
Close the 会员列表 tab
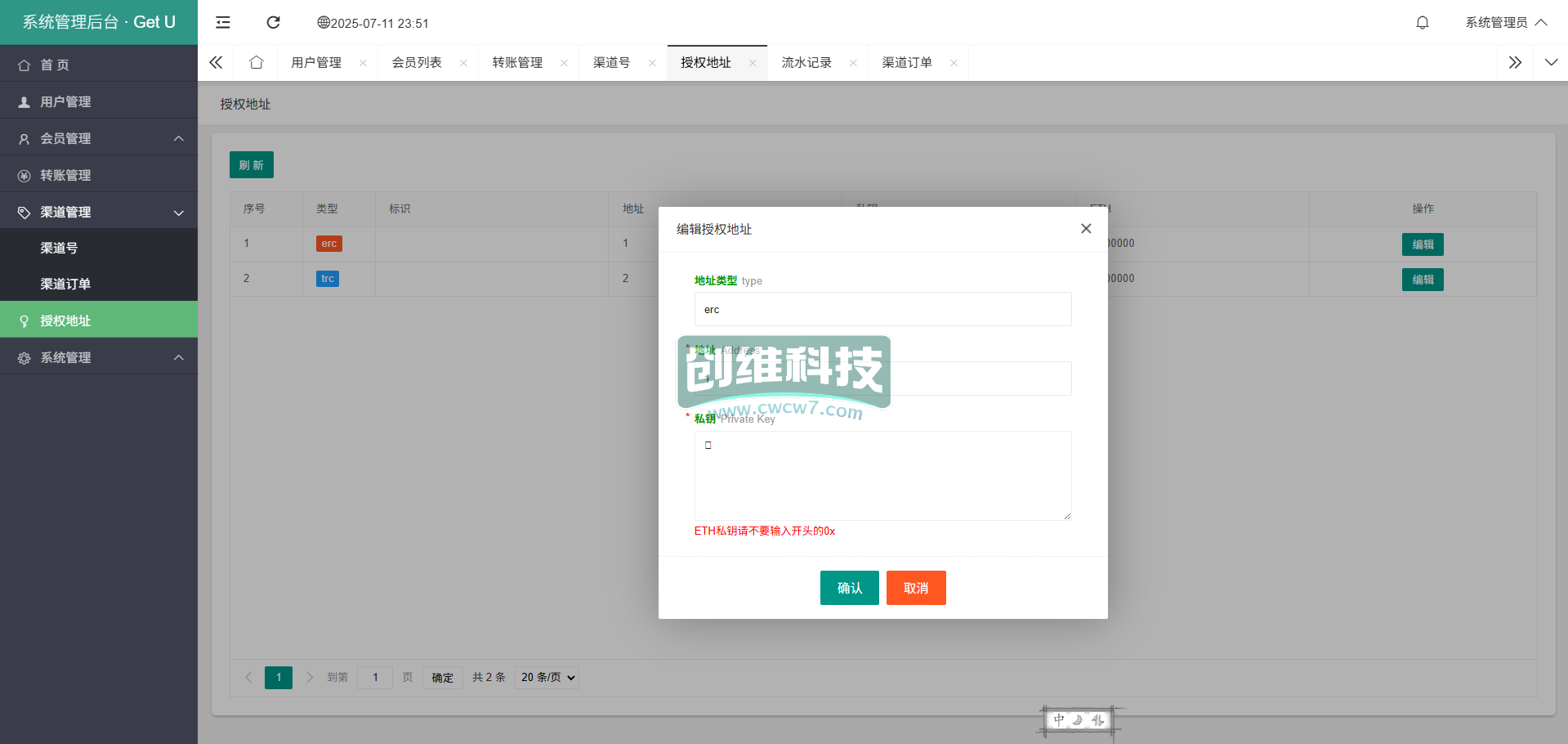tap(463, 63)
